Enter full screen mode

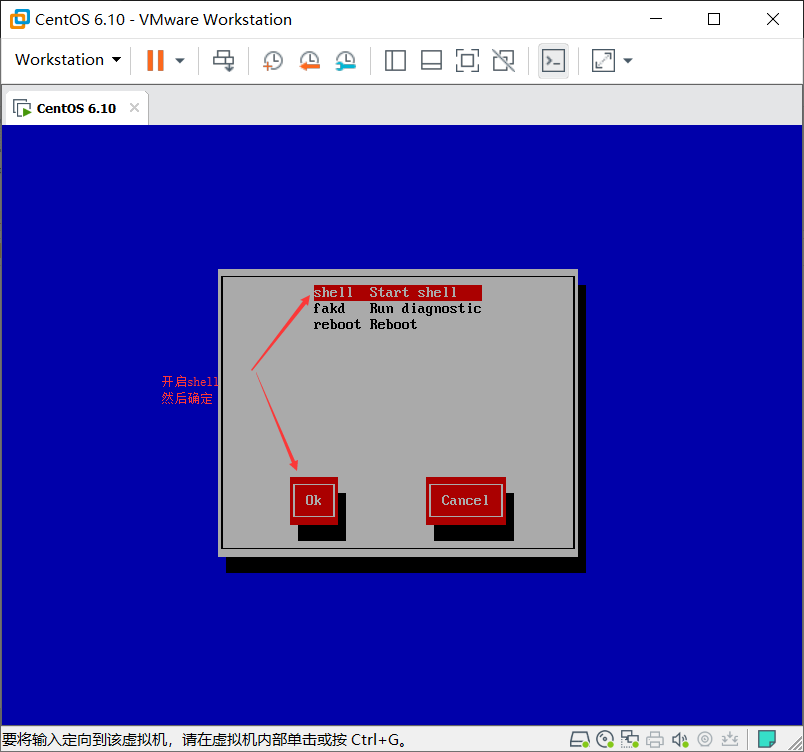click(467, 60)
